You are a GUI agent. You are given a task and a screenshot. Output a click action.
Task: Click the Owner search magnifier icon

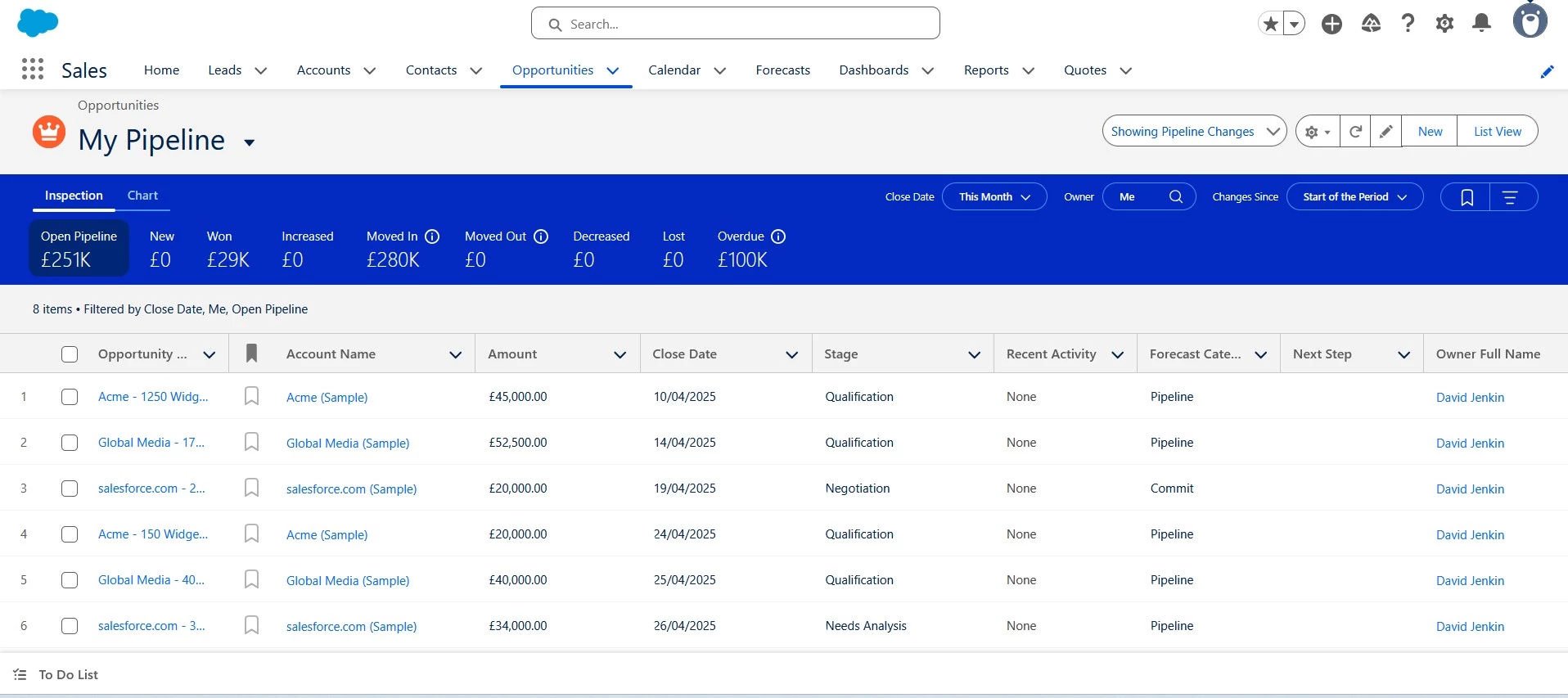coord(1176,196)
